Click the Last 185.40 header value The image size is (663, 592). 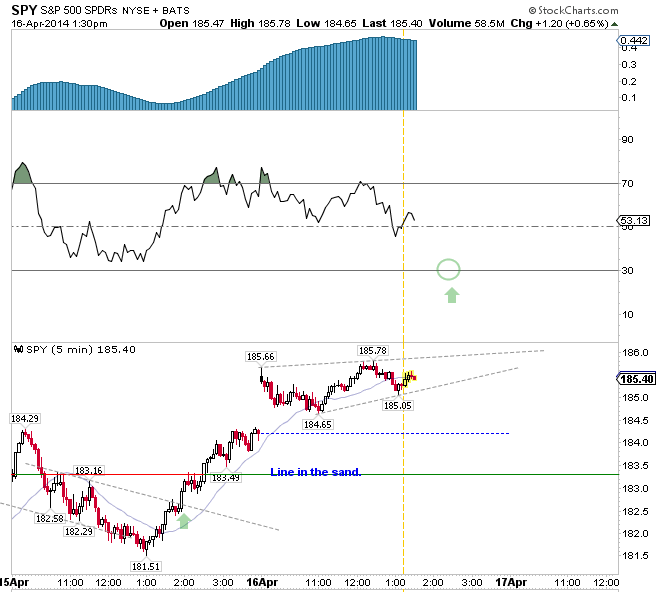(392, 24)
